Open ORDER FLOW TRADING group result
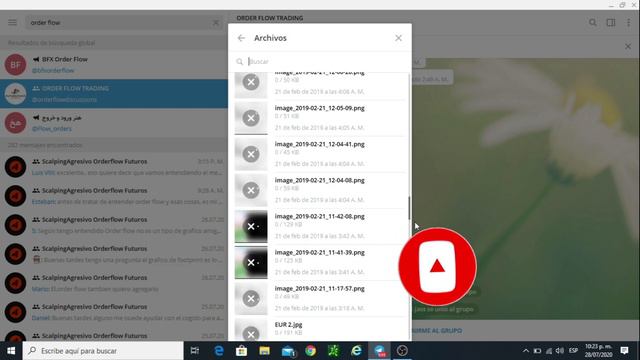The height and width of the screenshot is (360, 640). (x=114, y=93)
